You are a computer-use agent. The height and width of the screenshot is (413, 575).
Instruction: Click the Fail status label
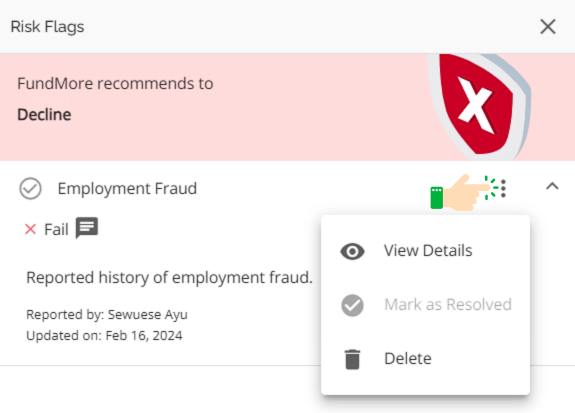coord(56,230)
